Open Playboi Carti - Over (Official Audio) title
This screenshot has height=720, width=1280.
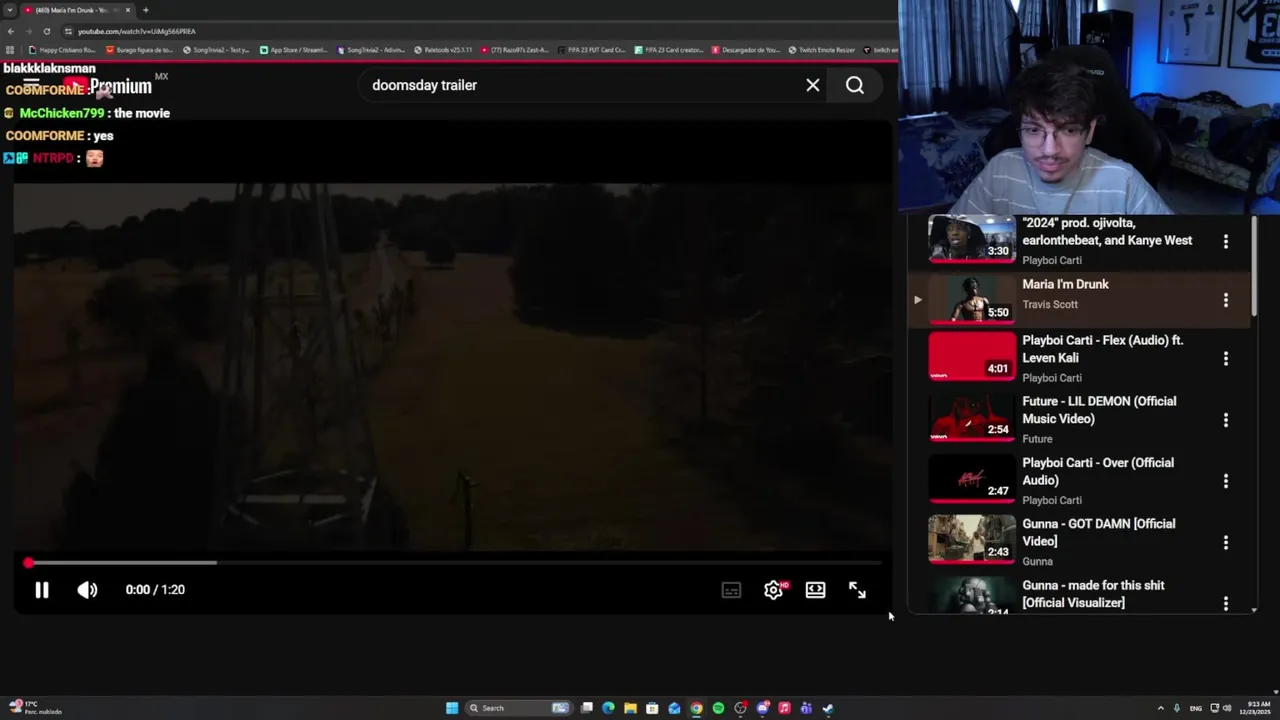click(x=1098, y=471)
